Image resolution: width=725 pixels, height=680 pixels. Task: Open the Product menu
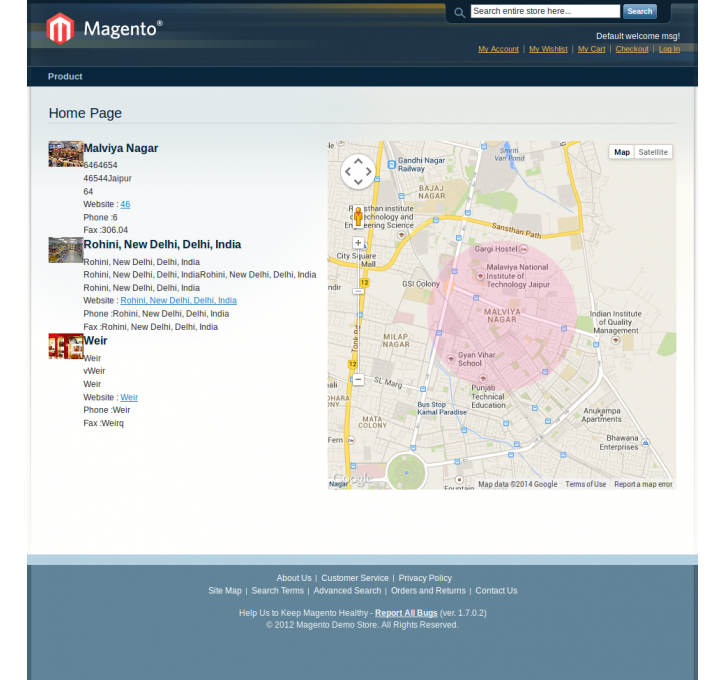tap(65, 77)
